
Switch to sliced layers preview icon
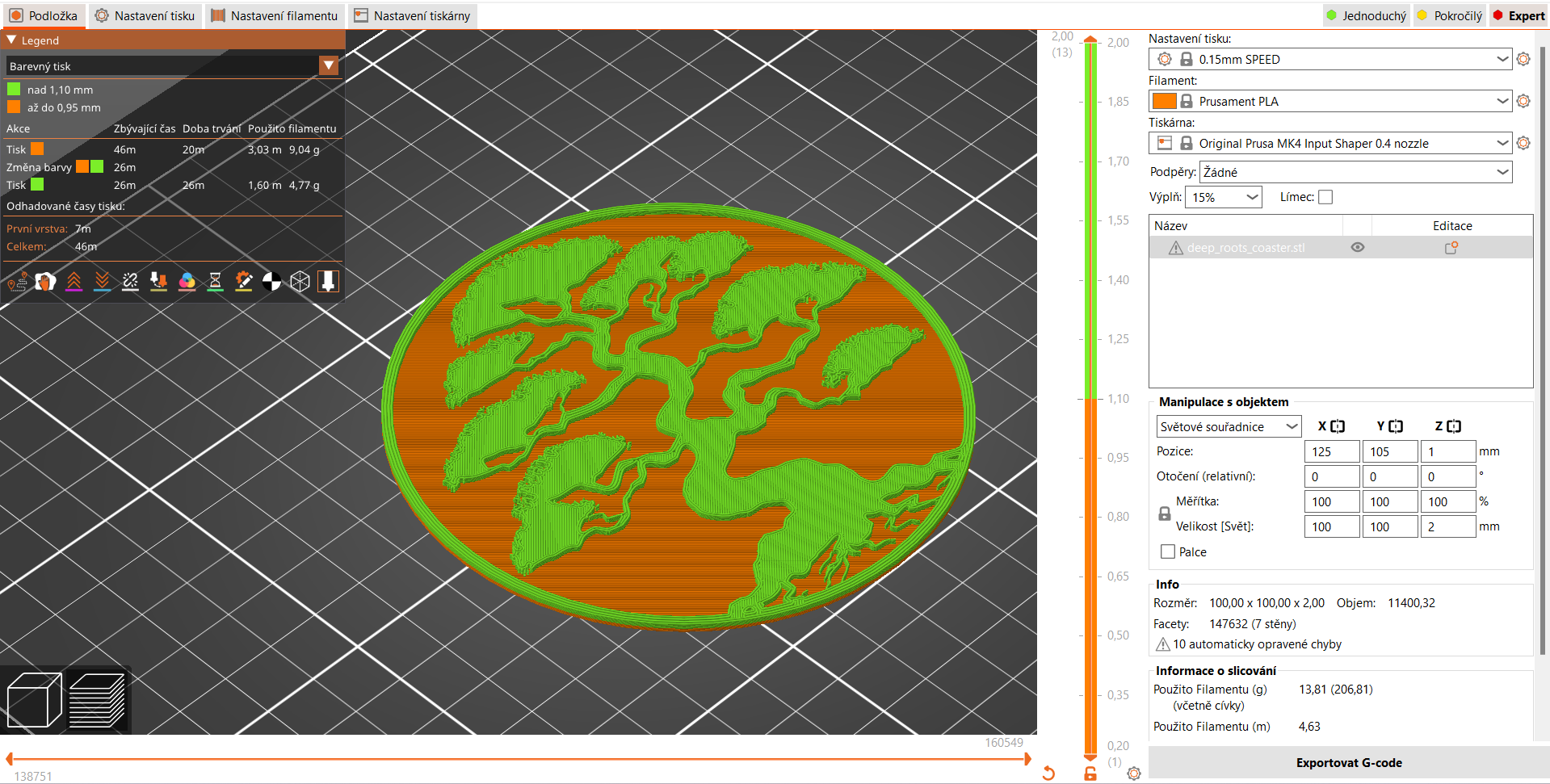97,700
